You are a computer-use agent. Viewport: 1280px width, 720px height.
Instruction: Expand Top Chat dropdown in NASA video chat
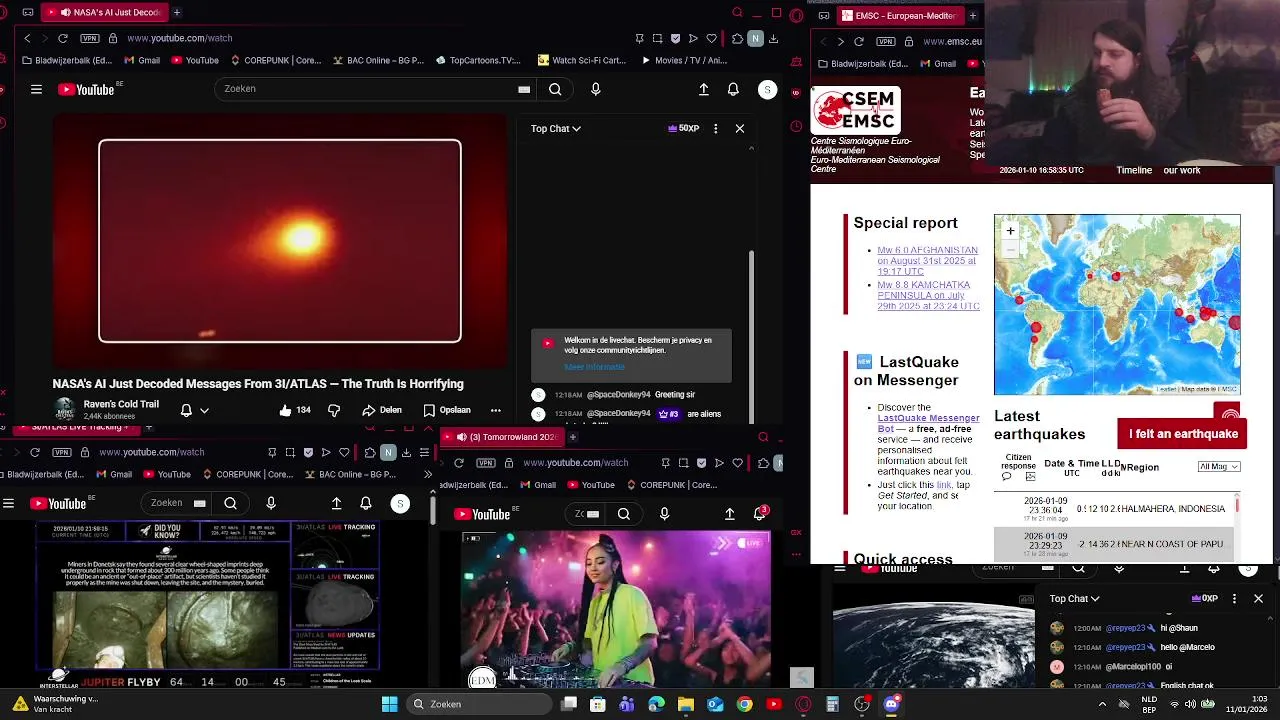(555, 128)
